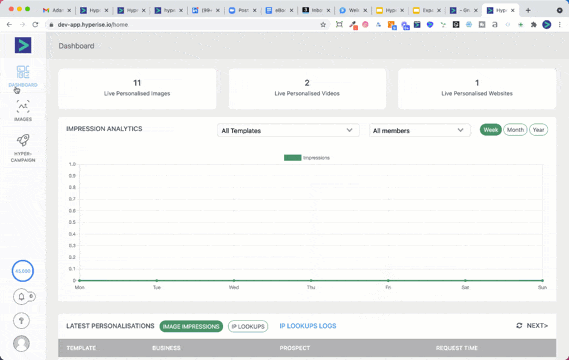The height and width of the screenshot is (360, 569).
Task: Open Live Personalised Images card
Action: pyautogui.click(x=137, y=89)
